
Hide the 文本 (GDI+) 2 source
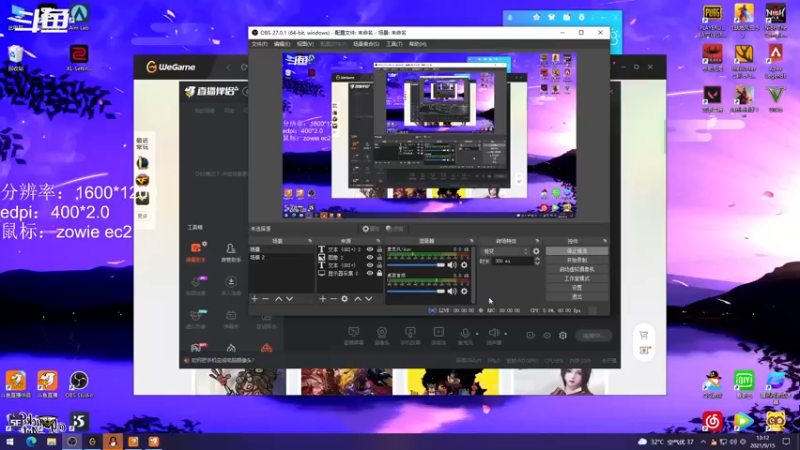[x=370, y=249]
